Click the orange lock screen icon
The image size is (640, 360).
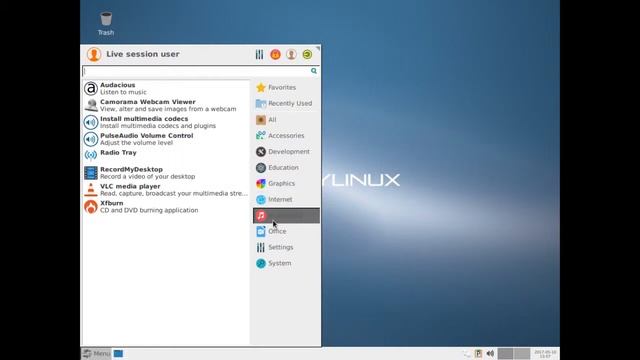275,54
